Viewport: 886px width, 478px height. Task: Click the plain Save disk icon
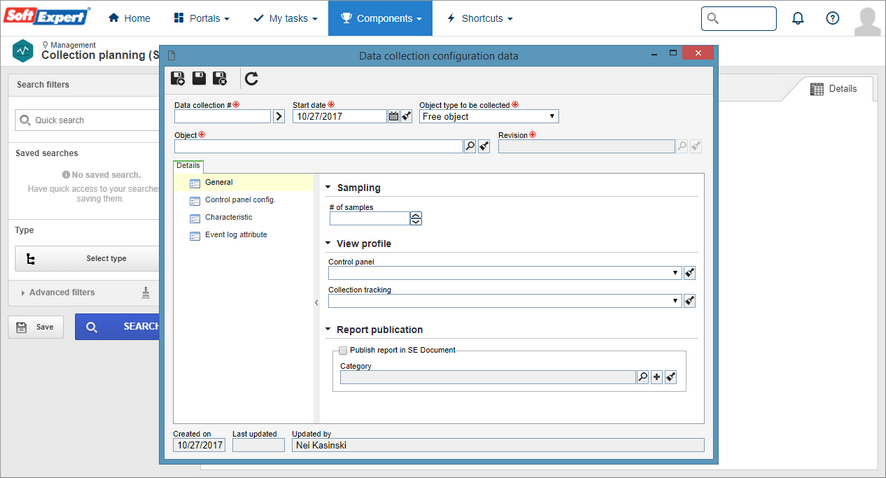click(x=199, y=79)
